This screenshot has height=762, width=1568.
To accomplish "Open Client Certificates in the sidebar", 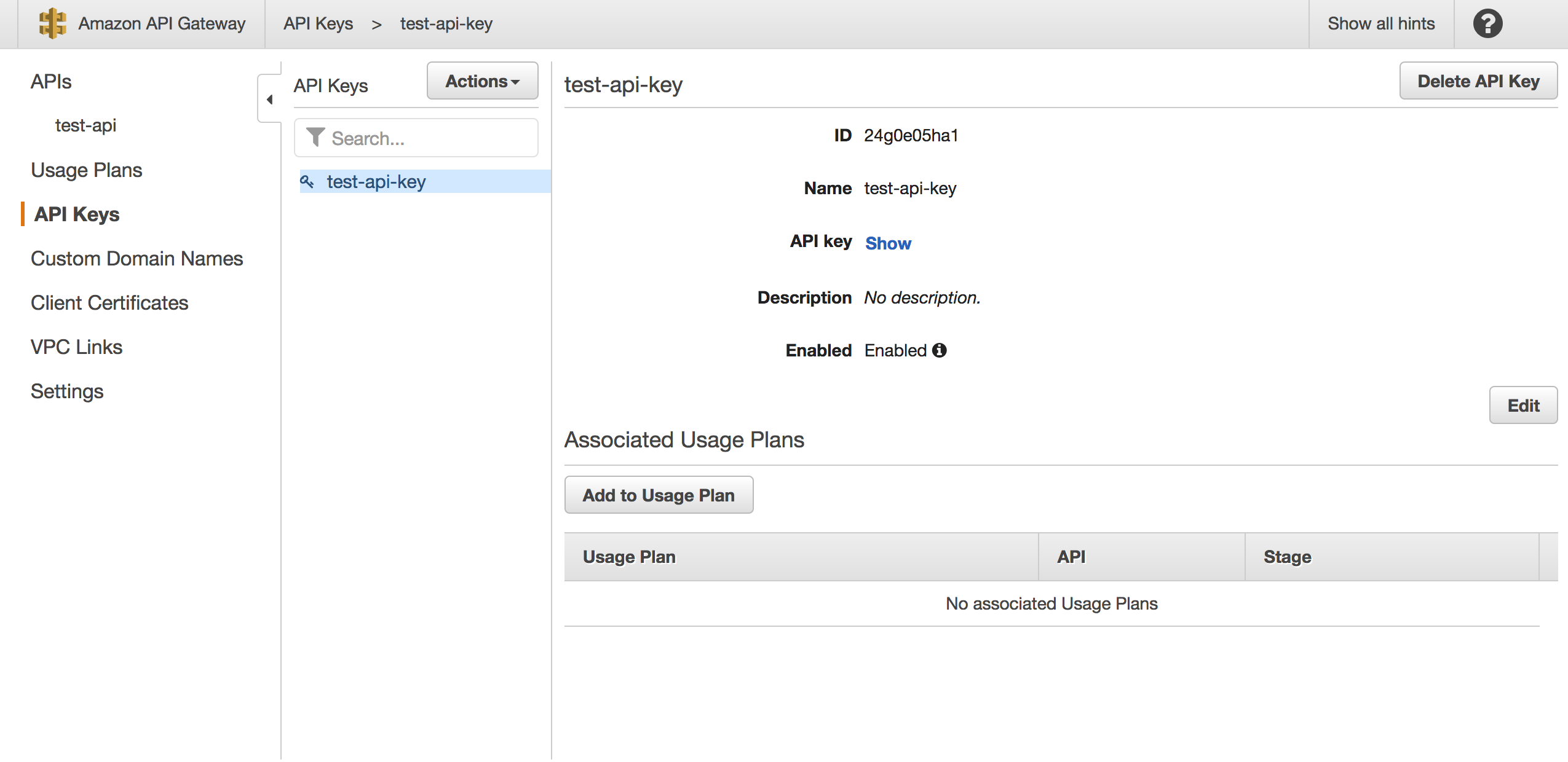I will (x=109, y=303).
